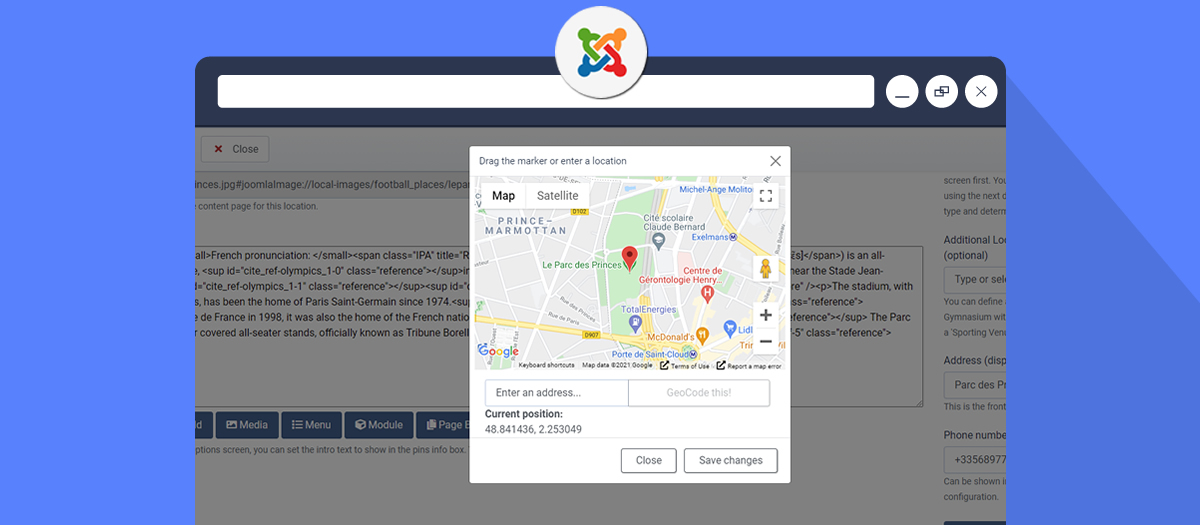This screenshot has height=525, width=1200.
Task: Click the browser address bar
Action: click(x=546, y=91)
